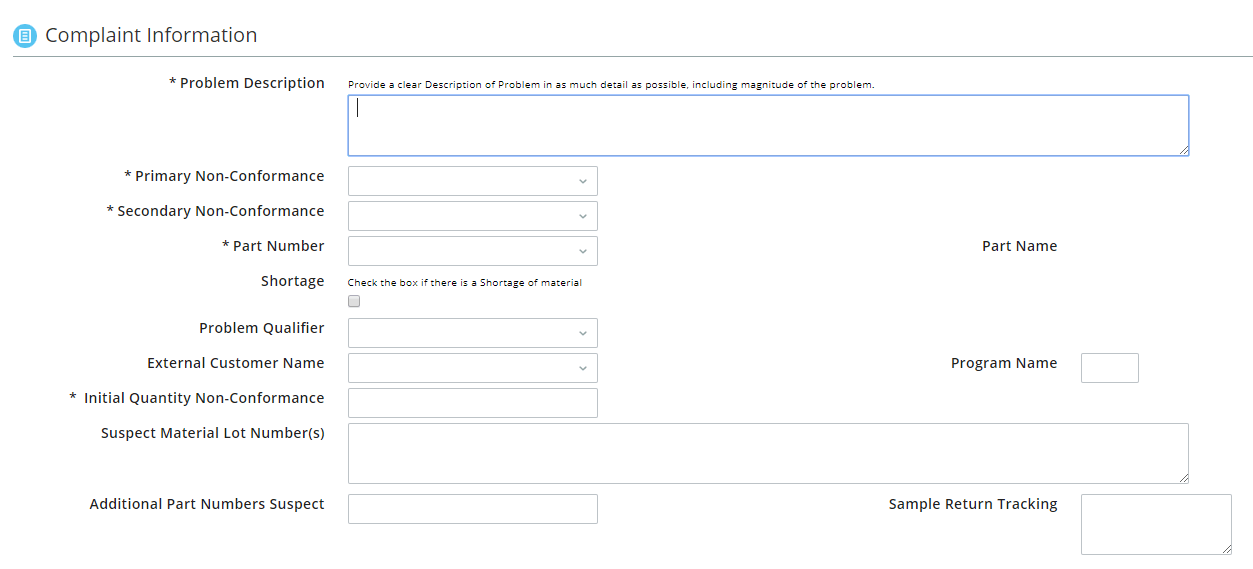This screenshot has height=569, width=1253.
Task: Focus the Problem Description text area
Action: point(768,125)
